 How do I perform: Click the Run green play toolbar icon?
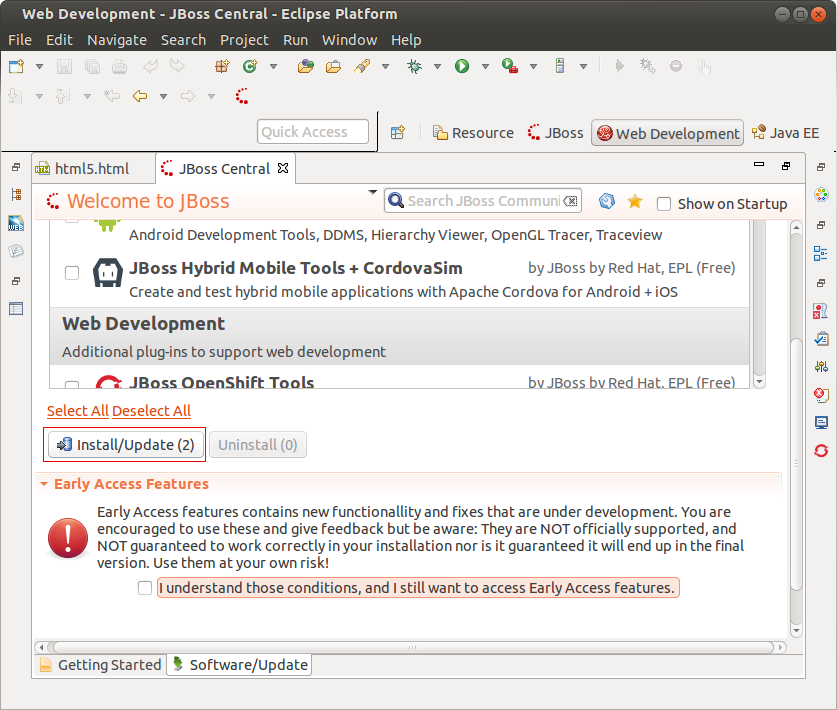[x=462, y=66]
